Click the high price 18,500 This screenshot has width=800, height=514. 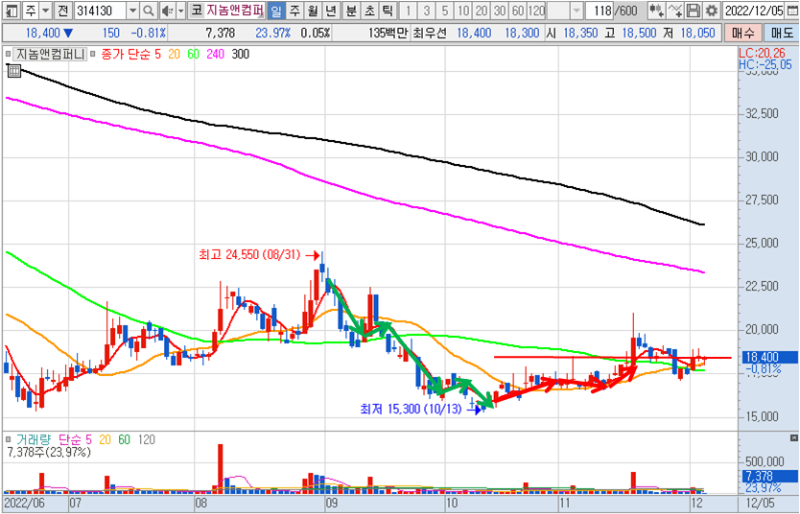639,33
